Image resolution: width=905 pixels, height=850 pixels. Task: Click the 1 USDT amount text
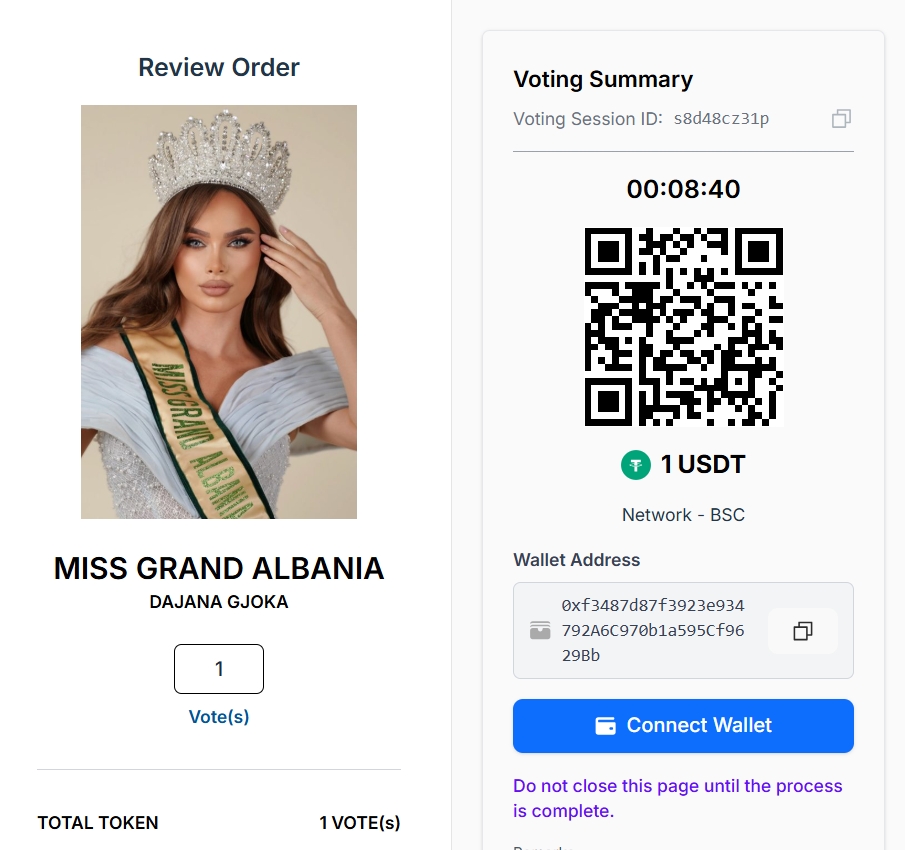[702, 464]
